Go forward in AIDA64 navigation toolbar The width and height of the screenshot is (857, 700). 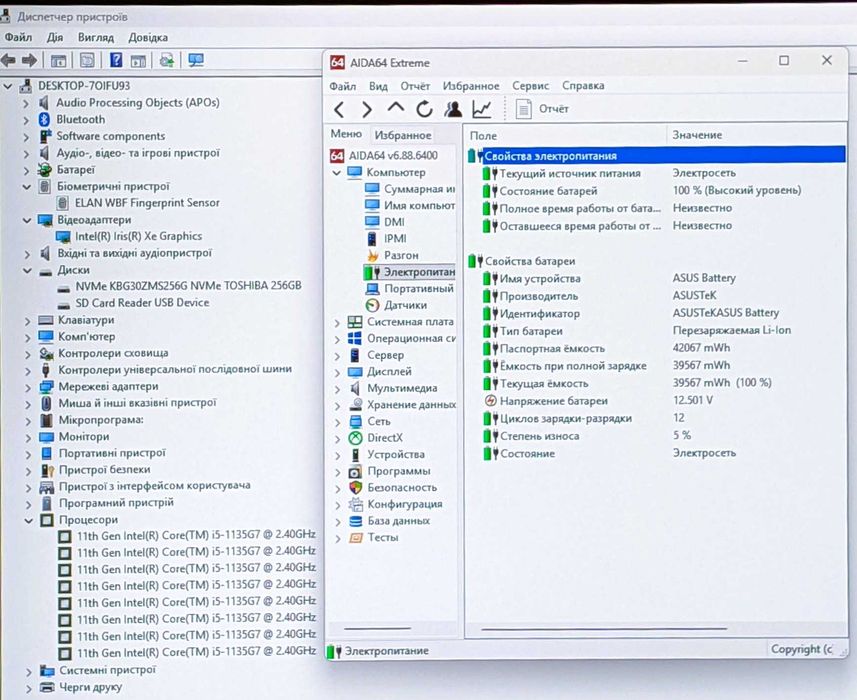(367, 110)
